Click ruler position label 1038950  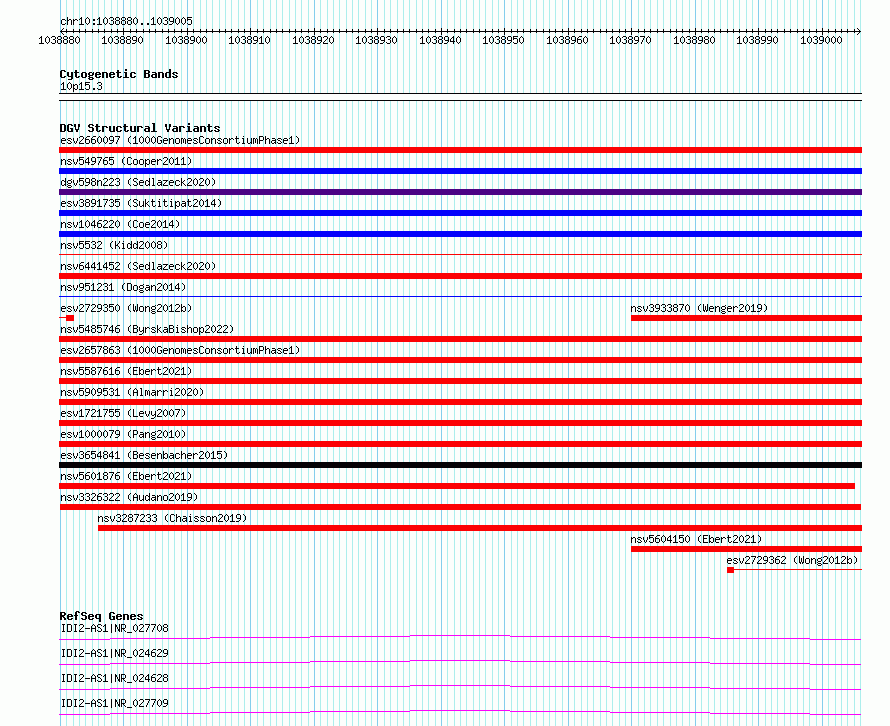click(x=503, y=40)
